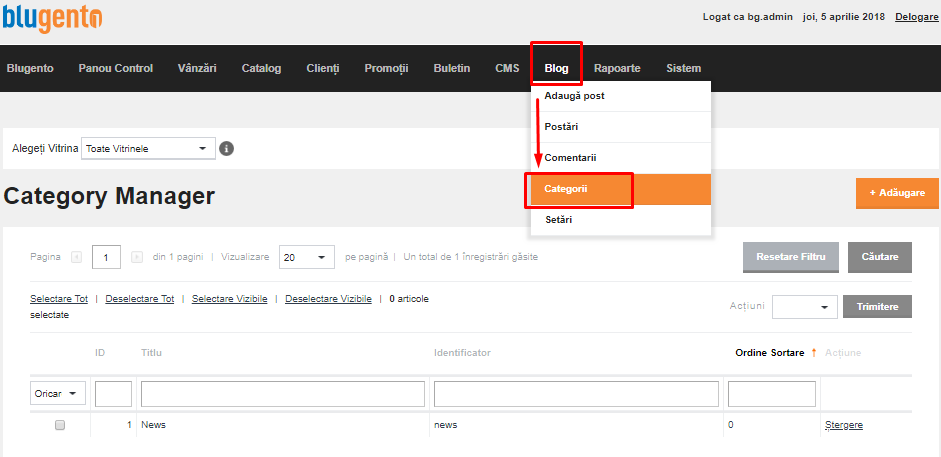Click the Blugento logo
Image resolution: width=941 pixels, height=457 pixels.
coord(53,17)
